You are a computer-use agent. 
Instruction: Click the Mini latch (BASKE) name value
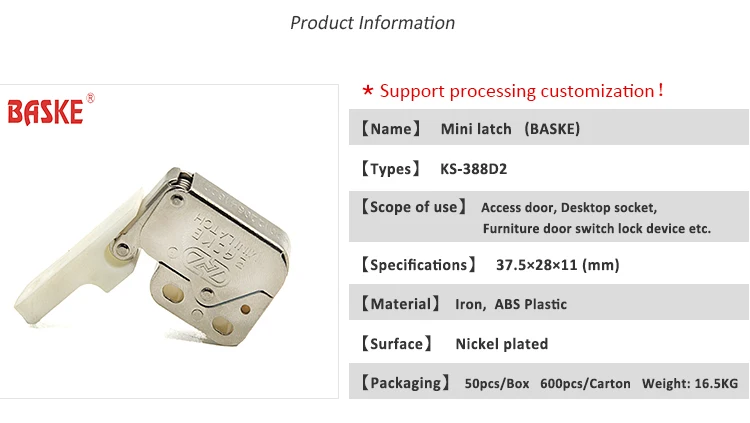pyautogui.click(x=510, y=129)
